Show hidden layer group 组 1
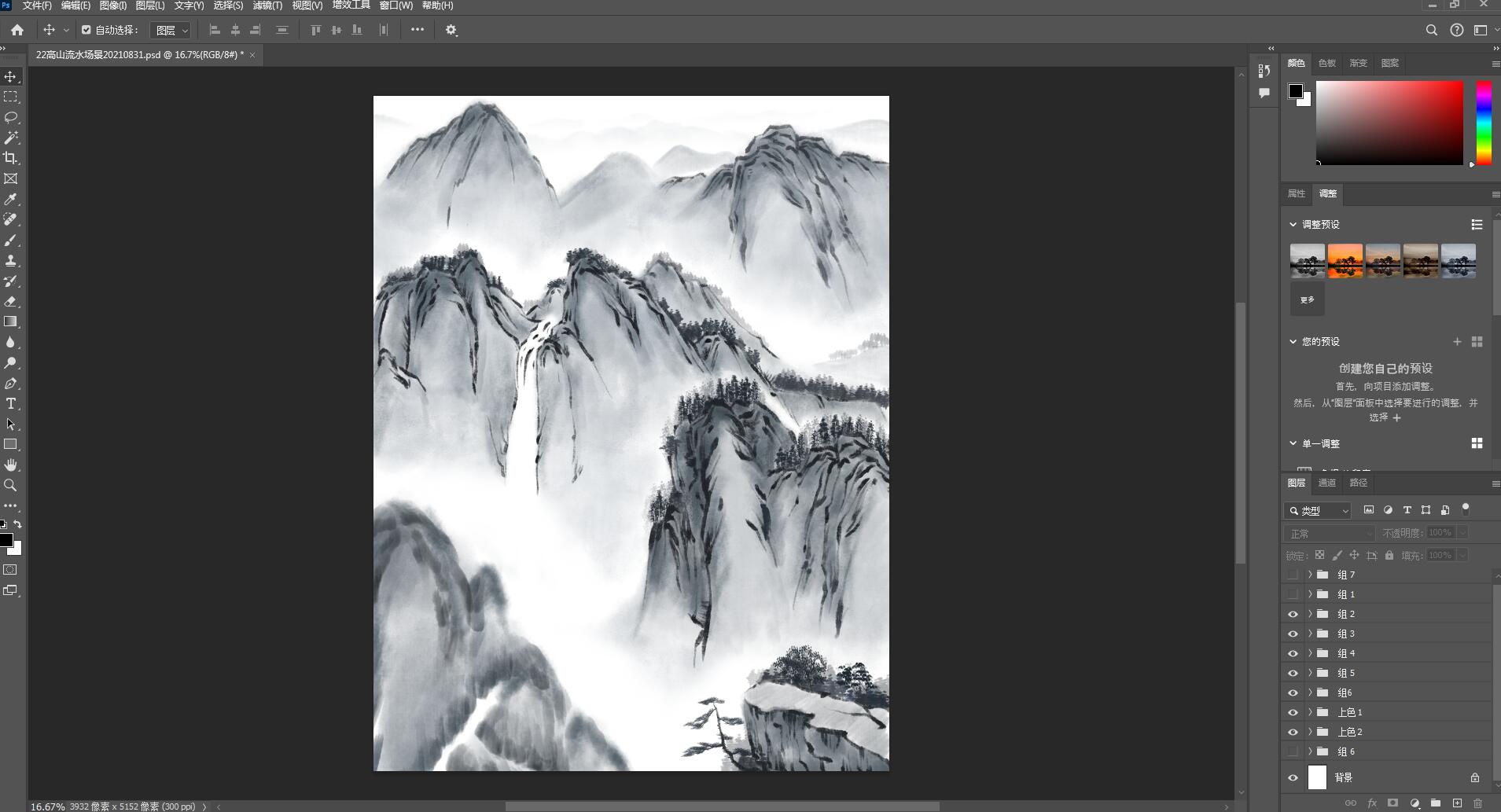This screenshot has width=1501, height=812. (1293, 594)
